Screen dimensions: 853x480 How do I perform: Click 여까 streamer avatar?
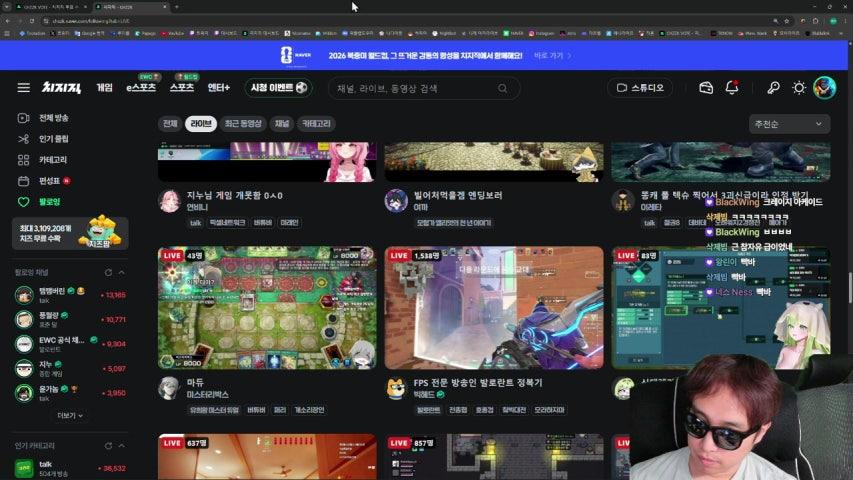pos(396,201)
